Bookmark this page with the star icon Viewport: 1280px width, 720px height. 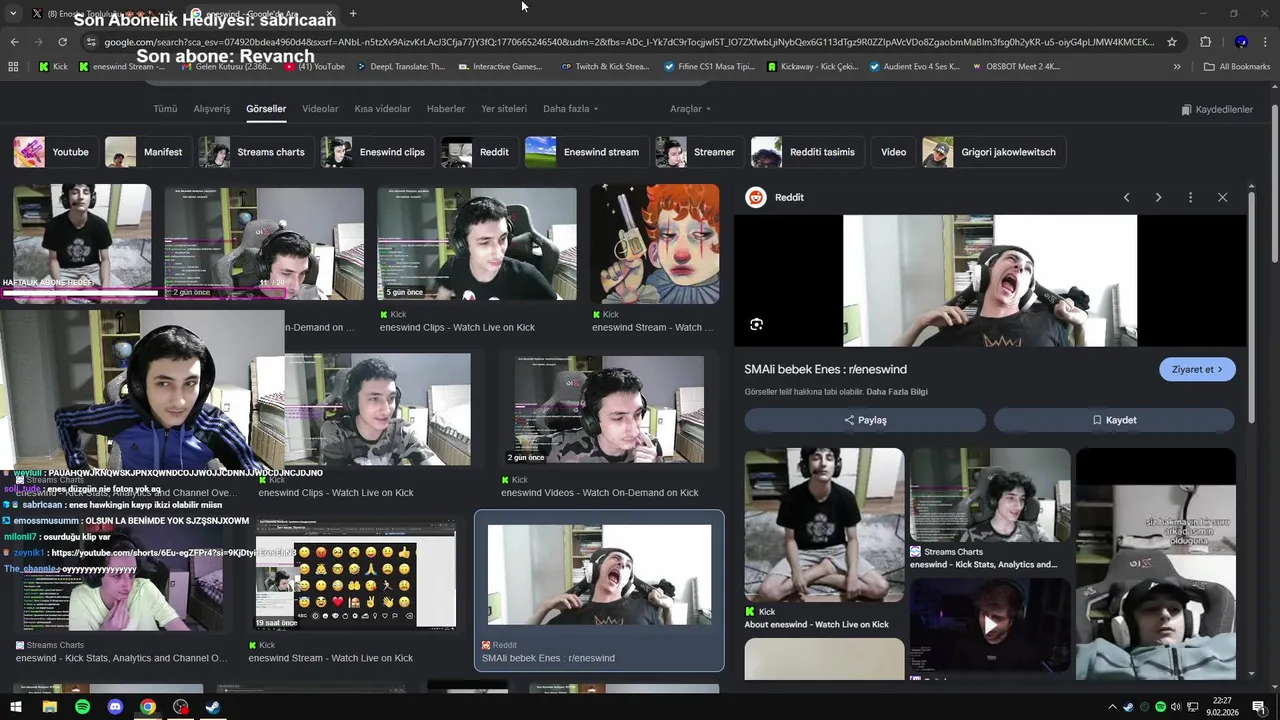(x=1173, y=42)
